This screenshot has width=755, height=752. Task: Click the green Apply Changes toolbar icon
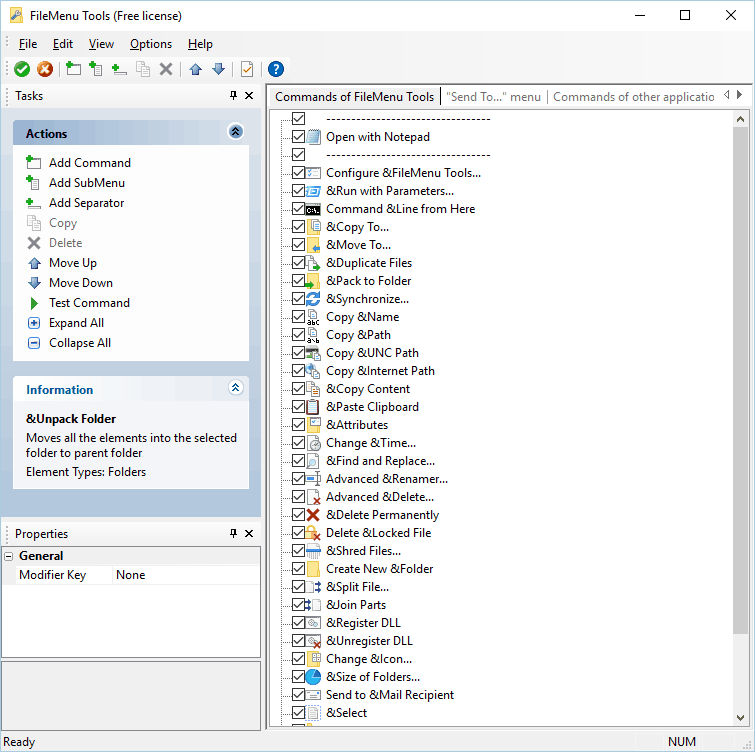coord(22,69)
